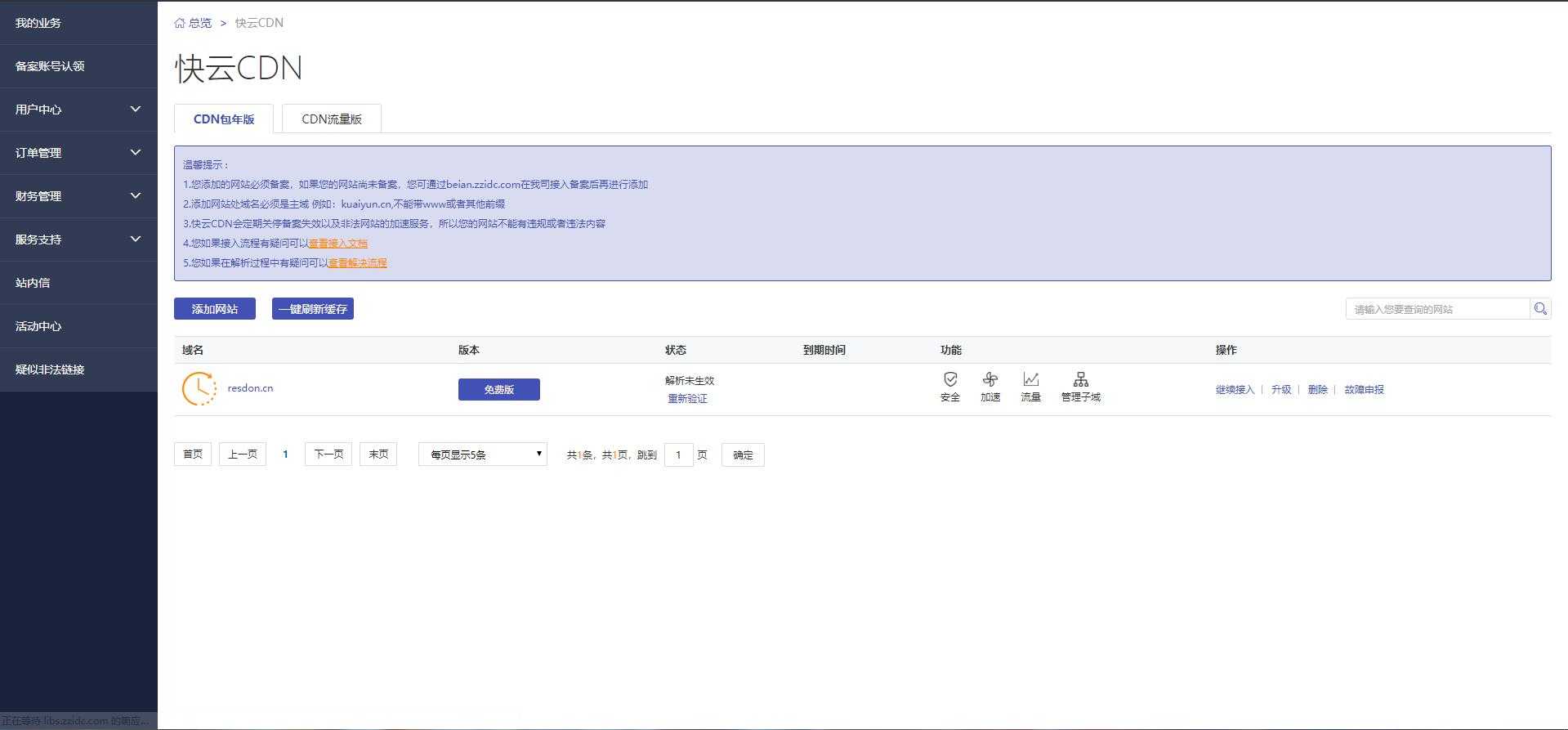Open 活动中心 in sidebar

pyautogui.click(x=78, y=326)
